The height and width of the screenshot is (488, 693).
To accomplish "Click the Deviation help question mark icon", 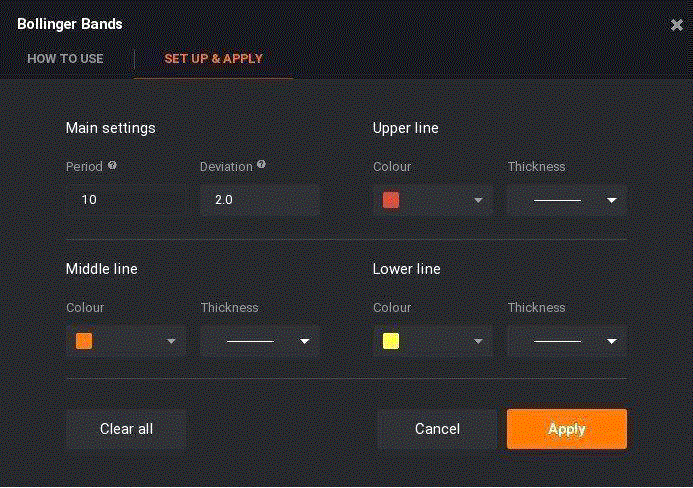I will (x=261, y=164).
